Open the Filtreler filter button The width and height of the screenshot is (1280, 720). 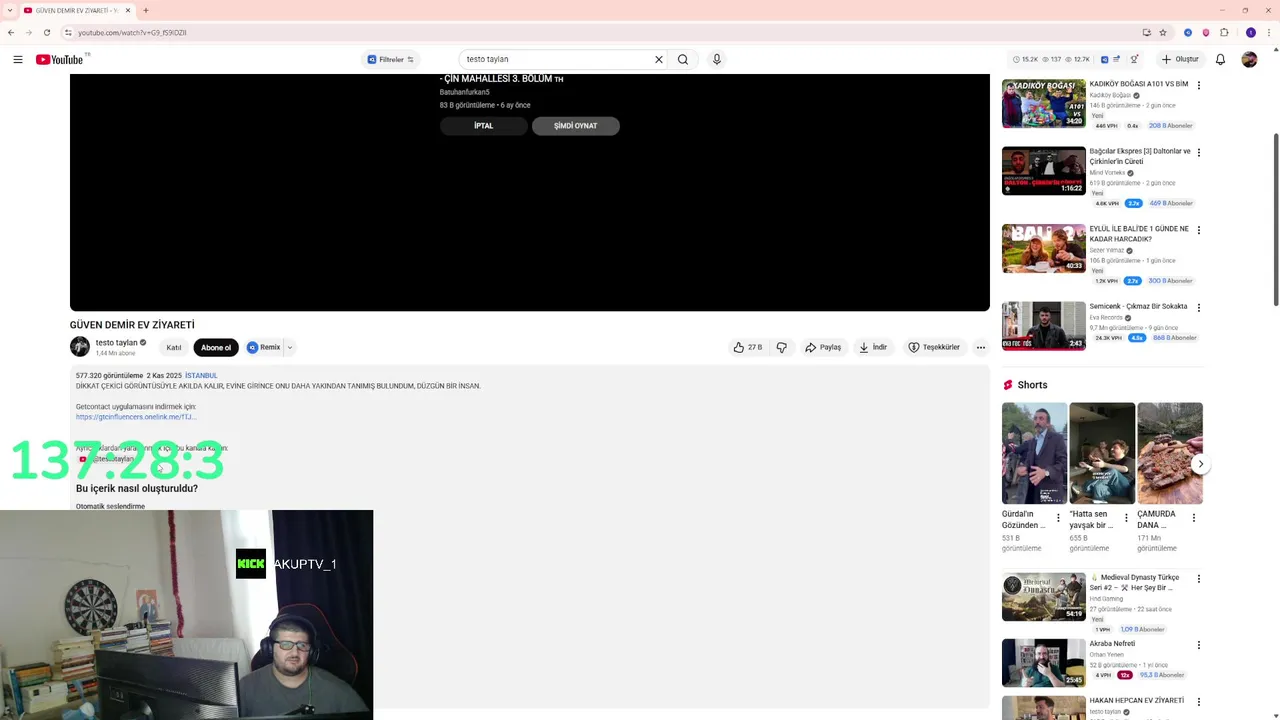point(391,59)
